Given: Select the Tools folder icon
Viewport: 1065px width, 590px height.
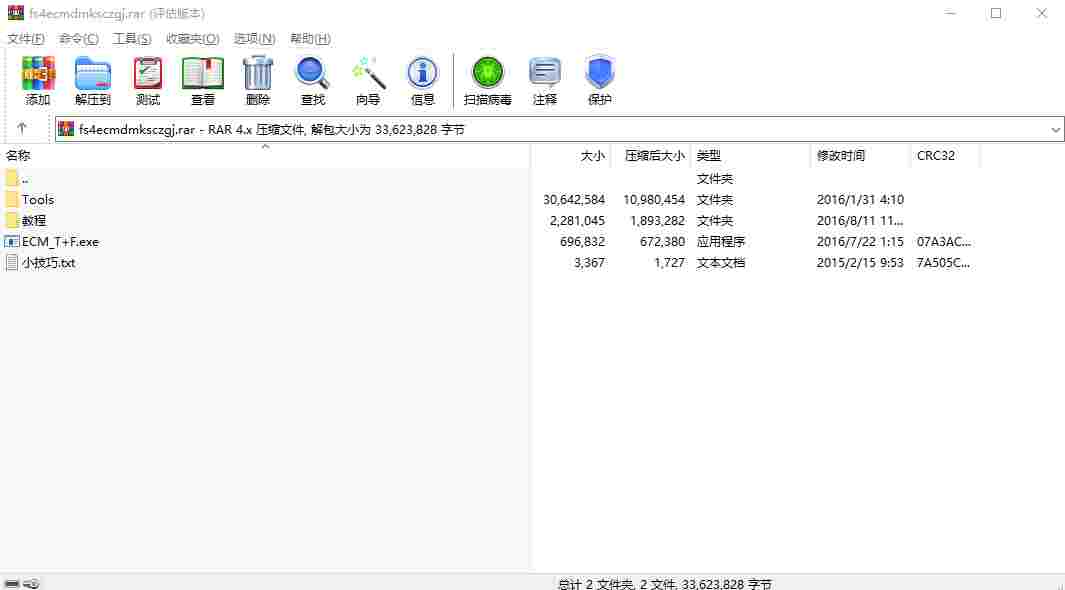Looking at the screenshot, I should (x=12, y=199).
